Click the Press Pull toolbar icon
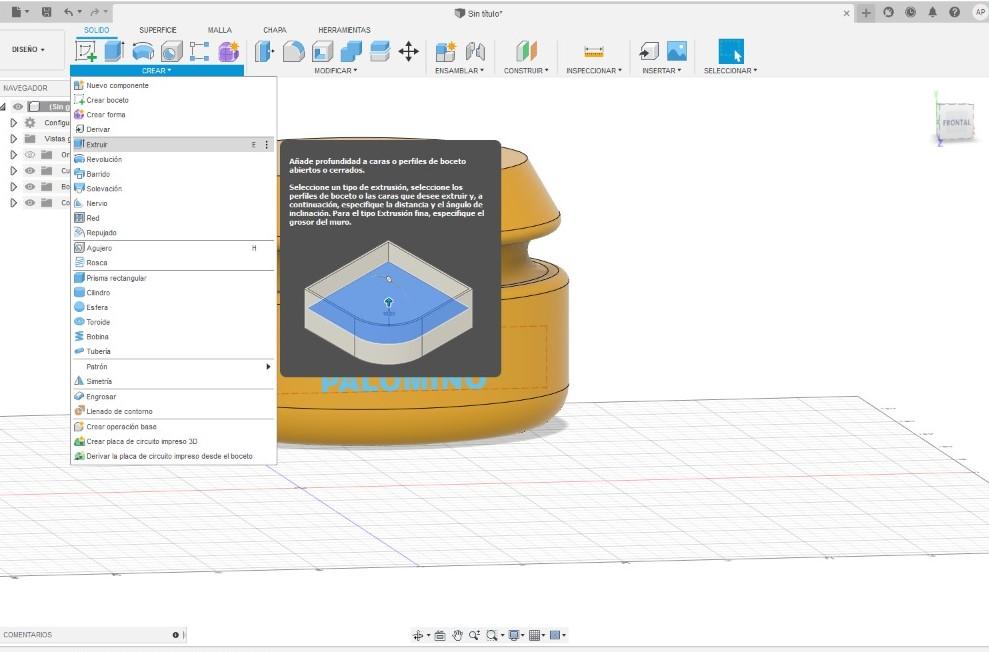 (x=265, y=51)
